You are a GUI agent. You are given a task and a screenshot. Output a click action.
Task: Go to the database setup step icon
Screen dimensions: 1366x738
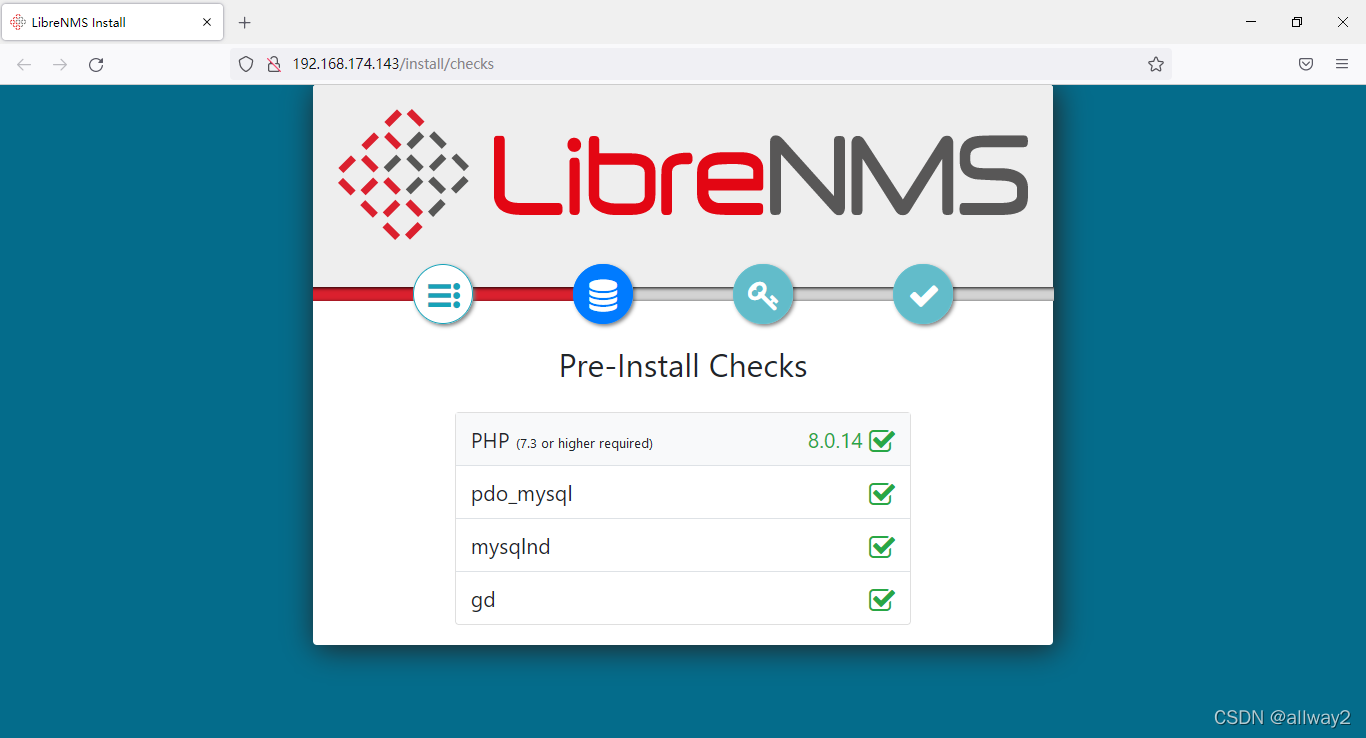603,294
